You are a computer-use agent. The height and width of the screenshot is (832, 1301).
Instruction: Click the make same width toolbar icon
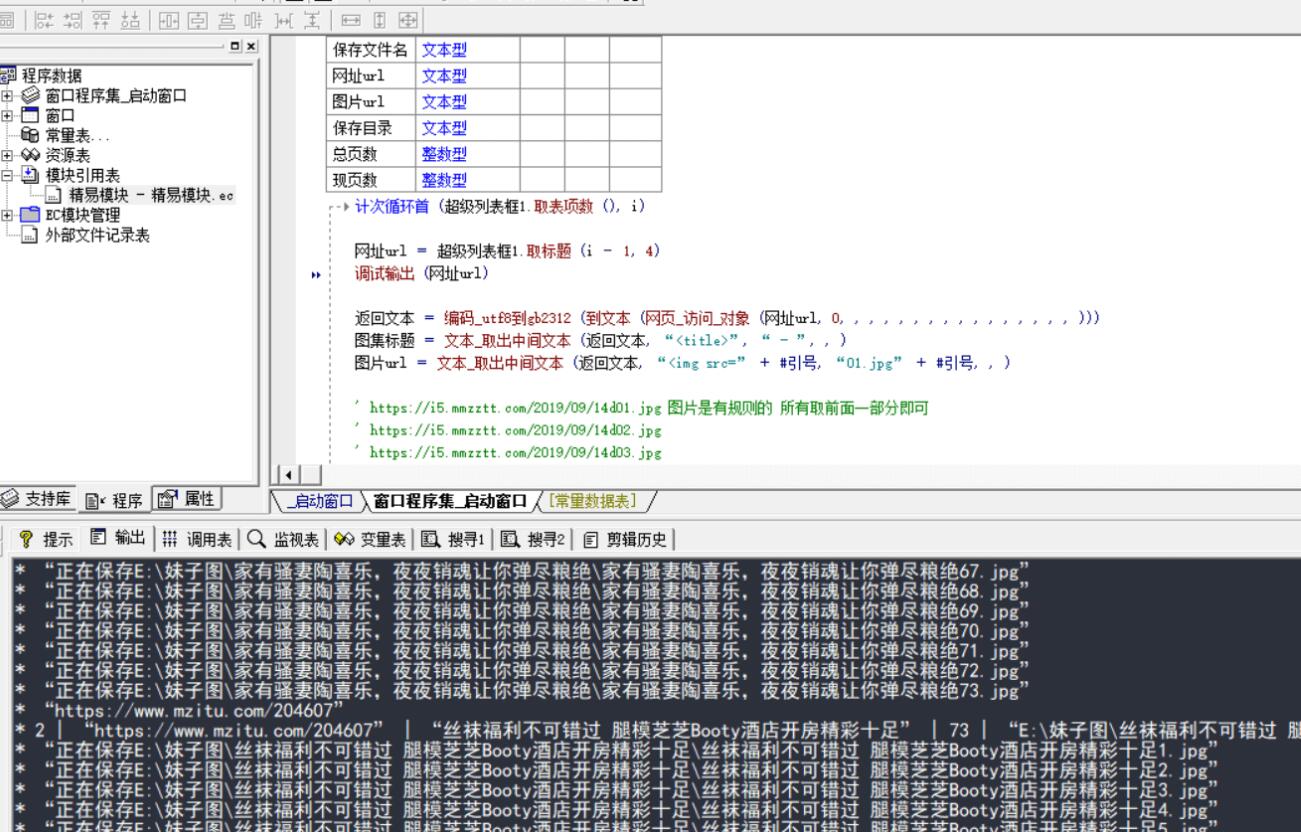pos(350,20)
